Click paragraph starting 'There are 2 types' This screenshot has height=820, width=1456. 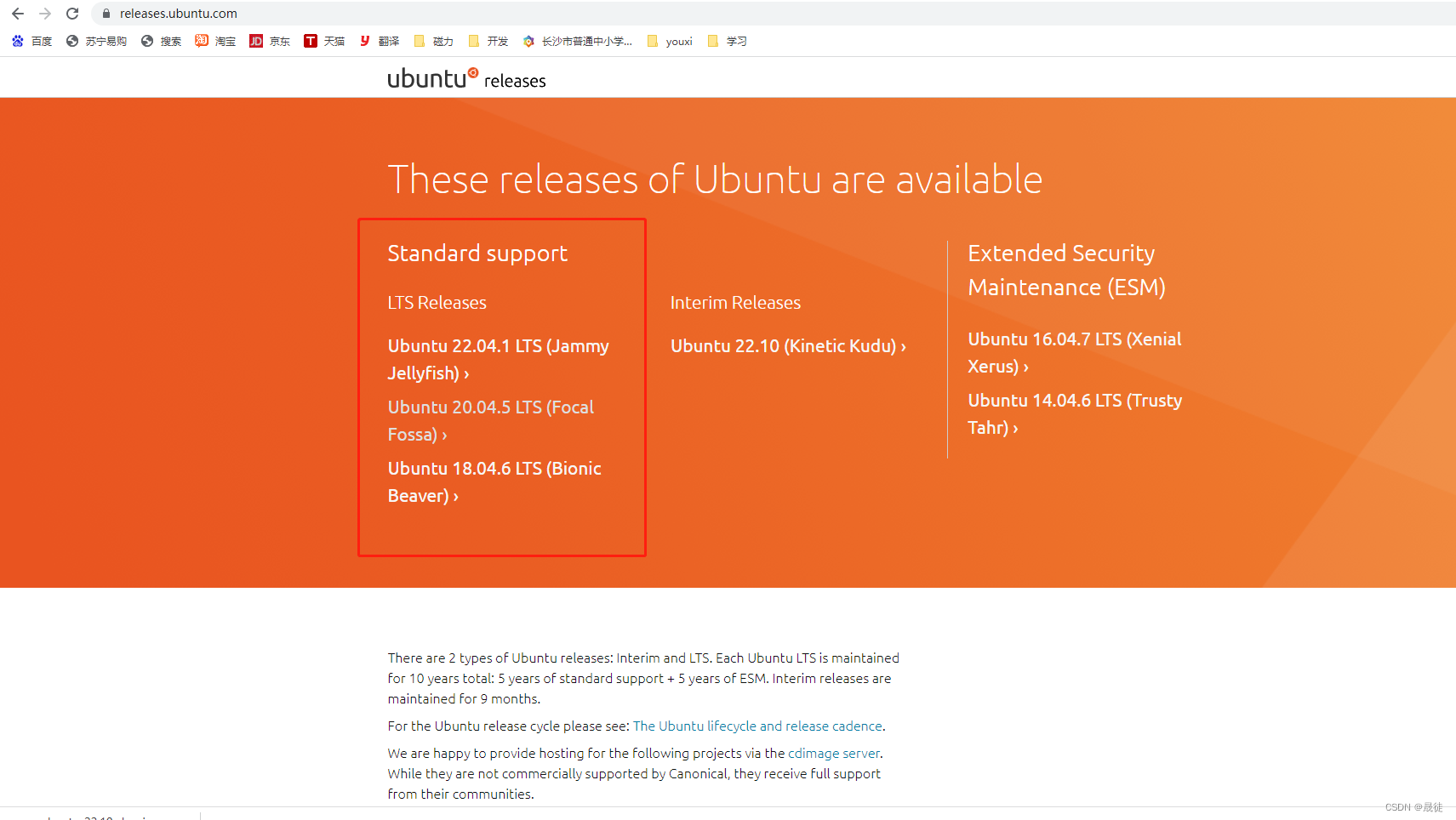point(643,679)
